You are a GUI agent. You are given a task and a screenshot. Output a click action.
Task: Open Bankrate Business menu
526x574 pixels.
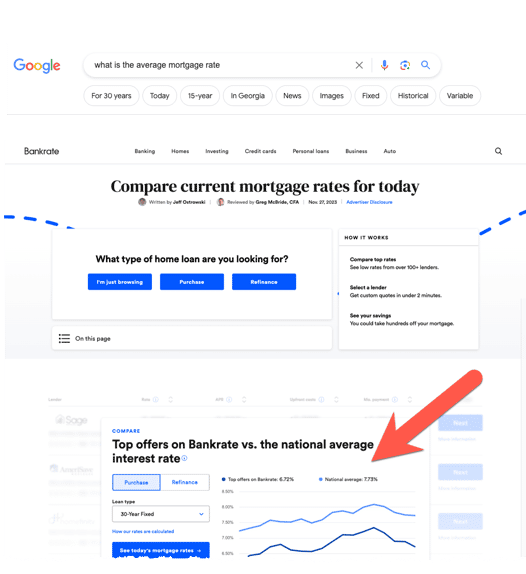pos(356,151)
